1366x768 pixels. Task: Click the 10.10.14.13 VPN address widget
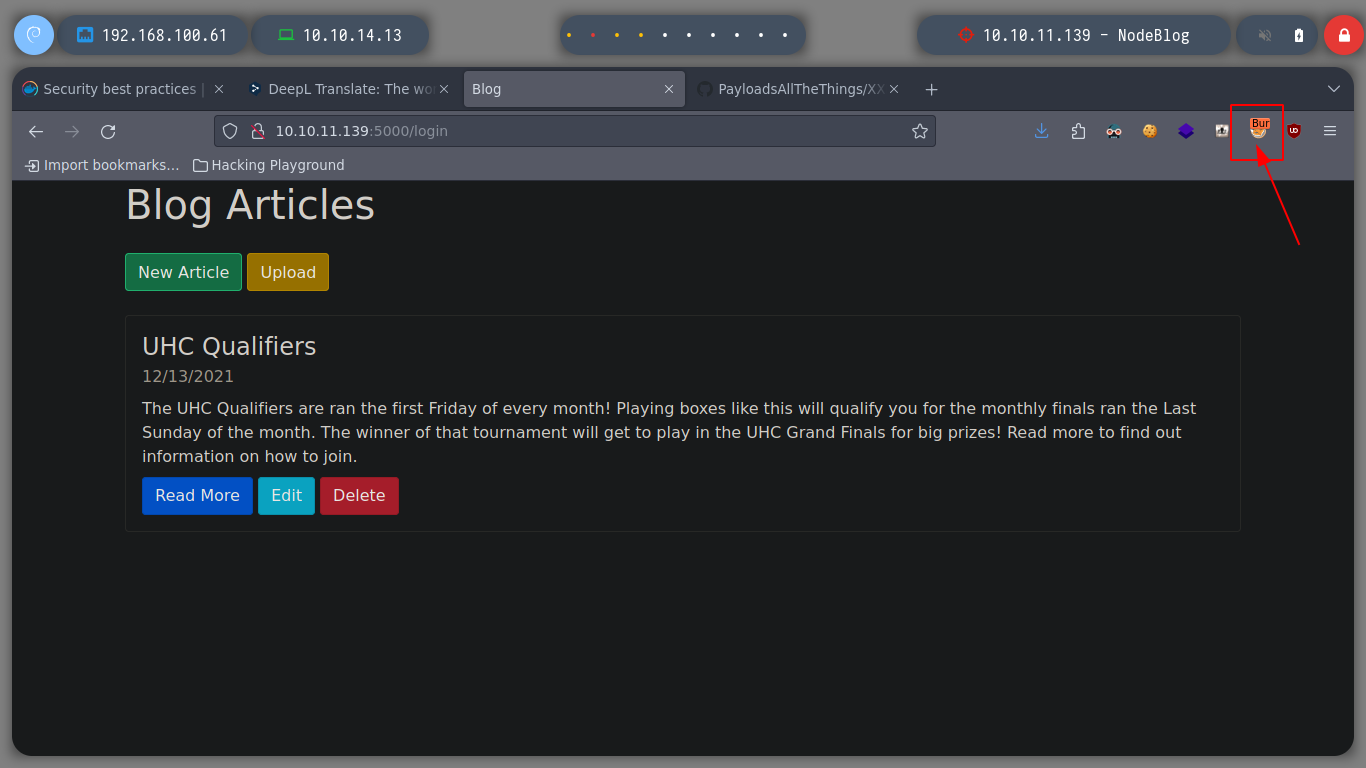pyautogui.click(x=340, y=35)
